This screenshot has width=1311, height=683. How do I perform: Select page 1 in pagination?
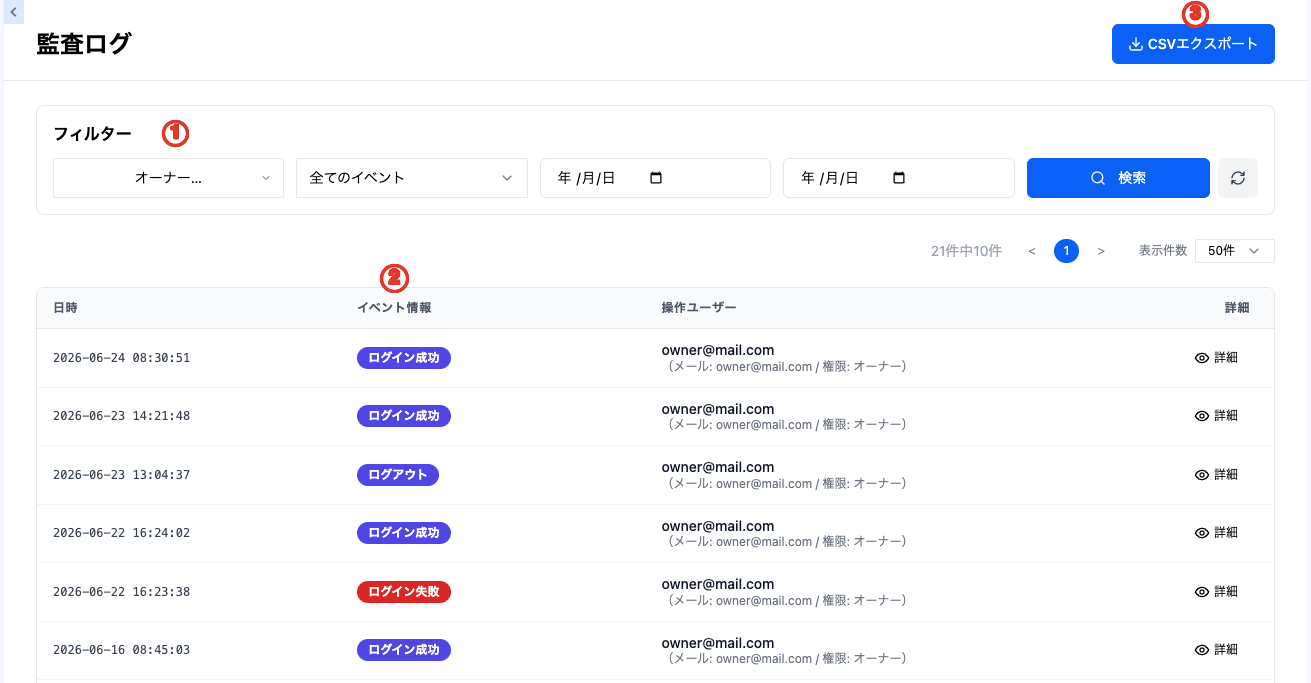coord(1066,251)
